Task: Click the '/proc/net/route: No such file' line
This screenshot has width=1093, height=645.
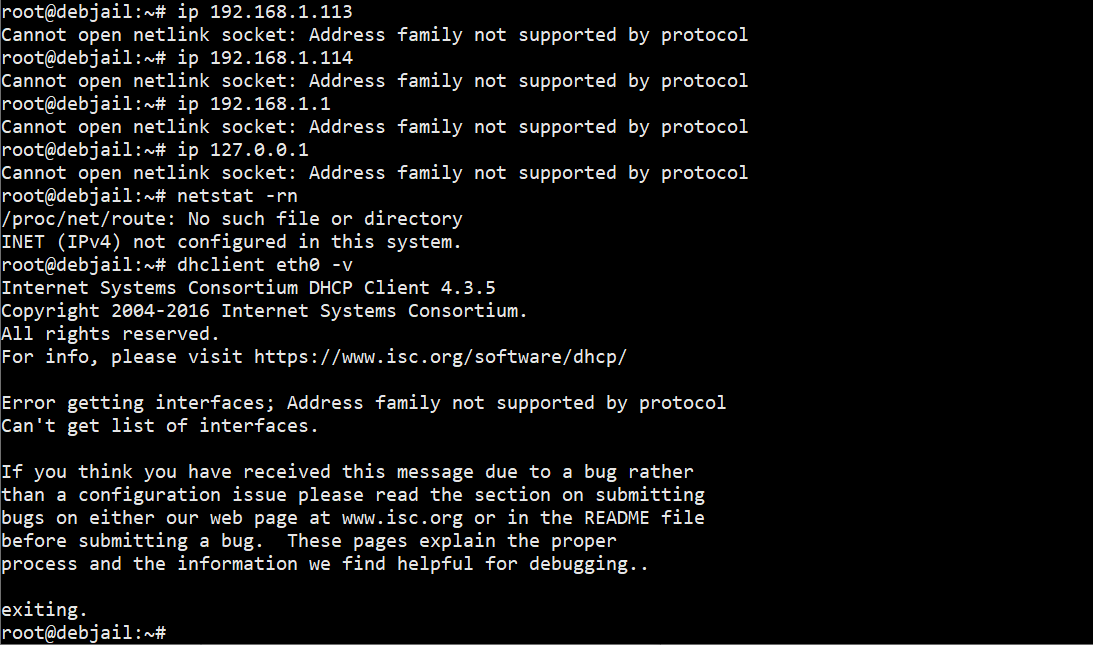Action: (x=232, y=219)
